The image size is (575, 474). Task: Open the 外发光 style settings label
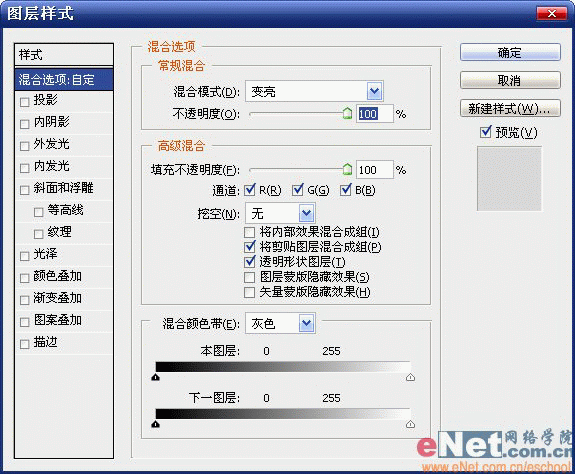51,144
